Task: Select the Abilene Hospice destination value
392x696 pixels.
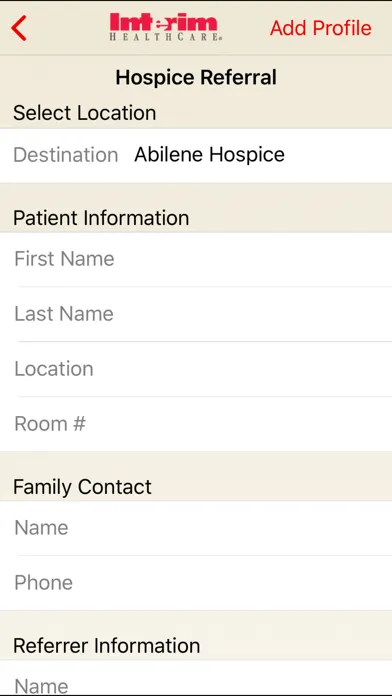Action: [210, 155]
